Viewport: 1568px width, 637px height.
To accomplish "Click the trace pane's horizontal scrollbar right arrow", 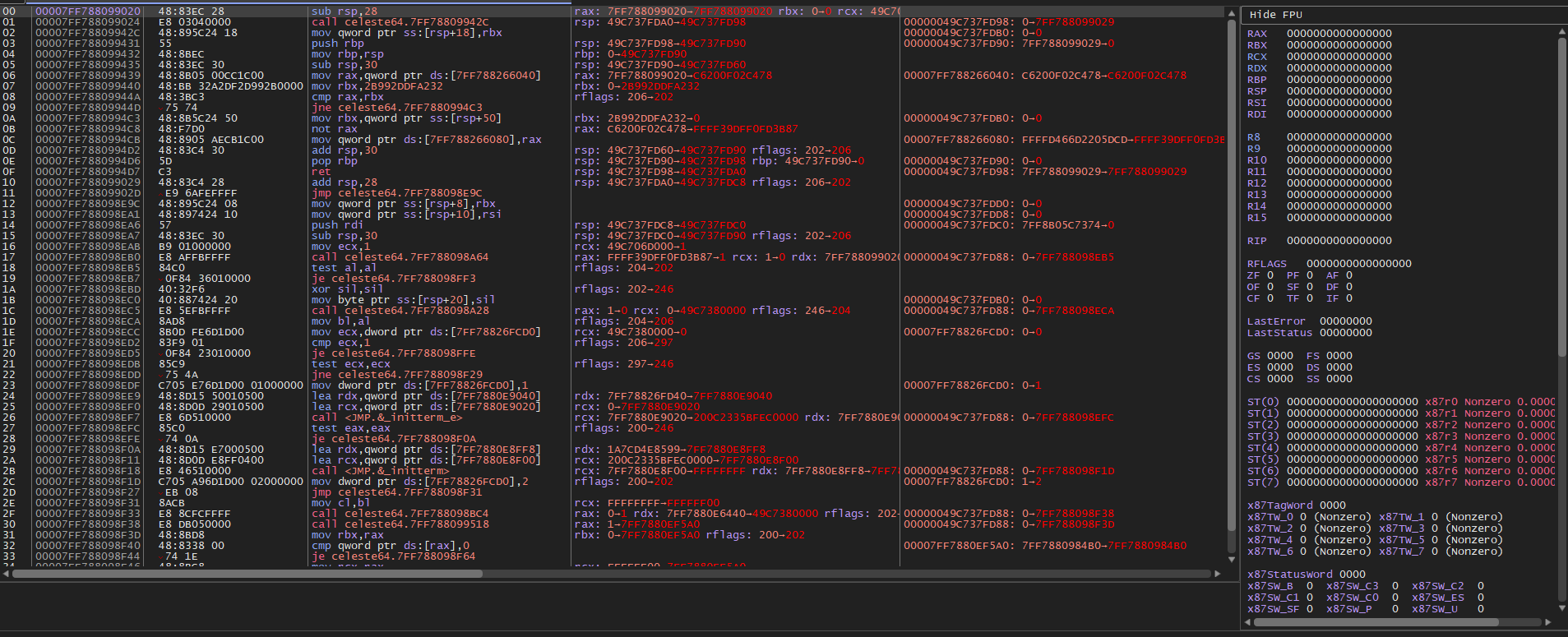I will 1218,574.
